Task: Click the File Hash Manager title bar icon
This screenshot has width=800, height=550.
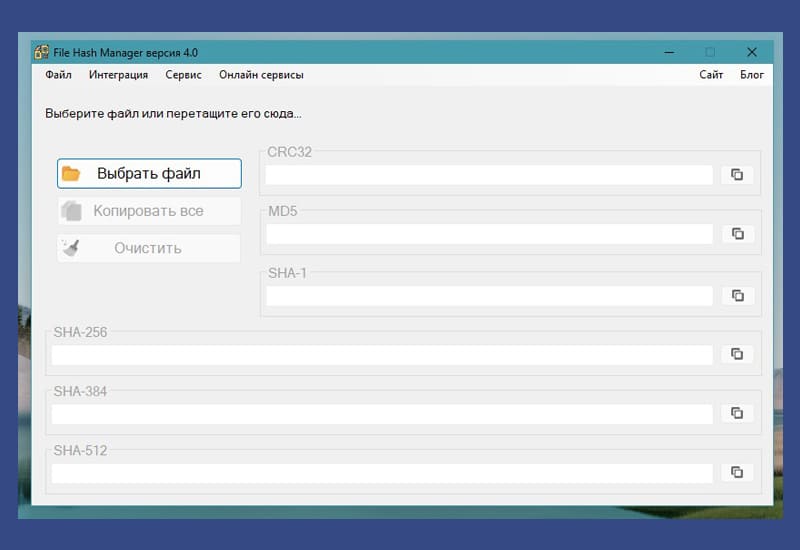Action: pos(41,52)
